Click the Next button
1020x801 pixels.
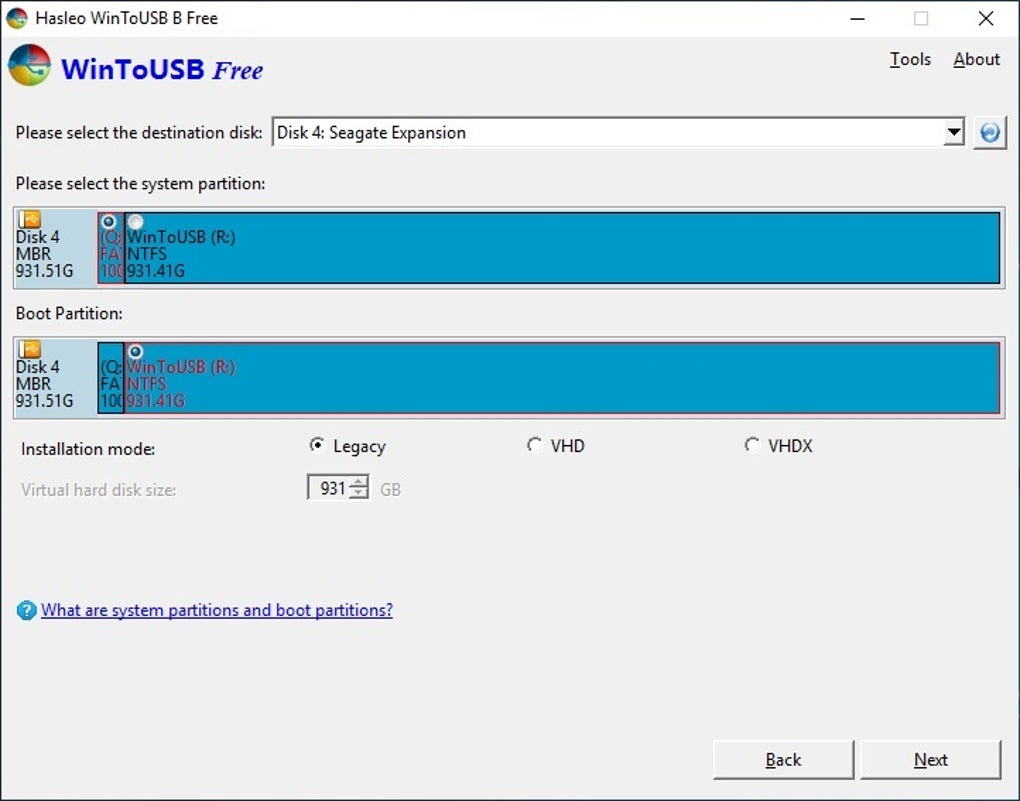[x=930, y=759]
